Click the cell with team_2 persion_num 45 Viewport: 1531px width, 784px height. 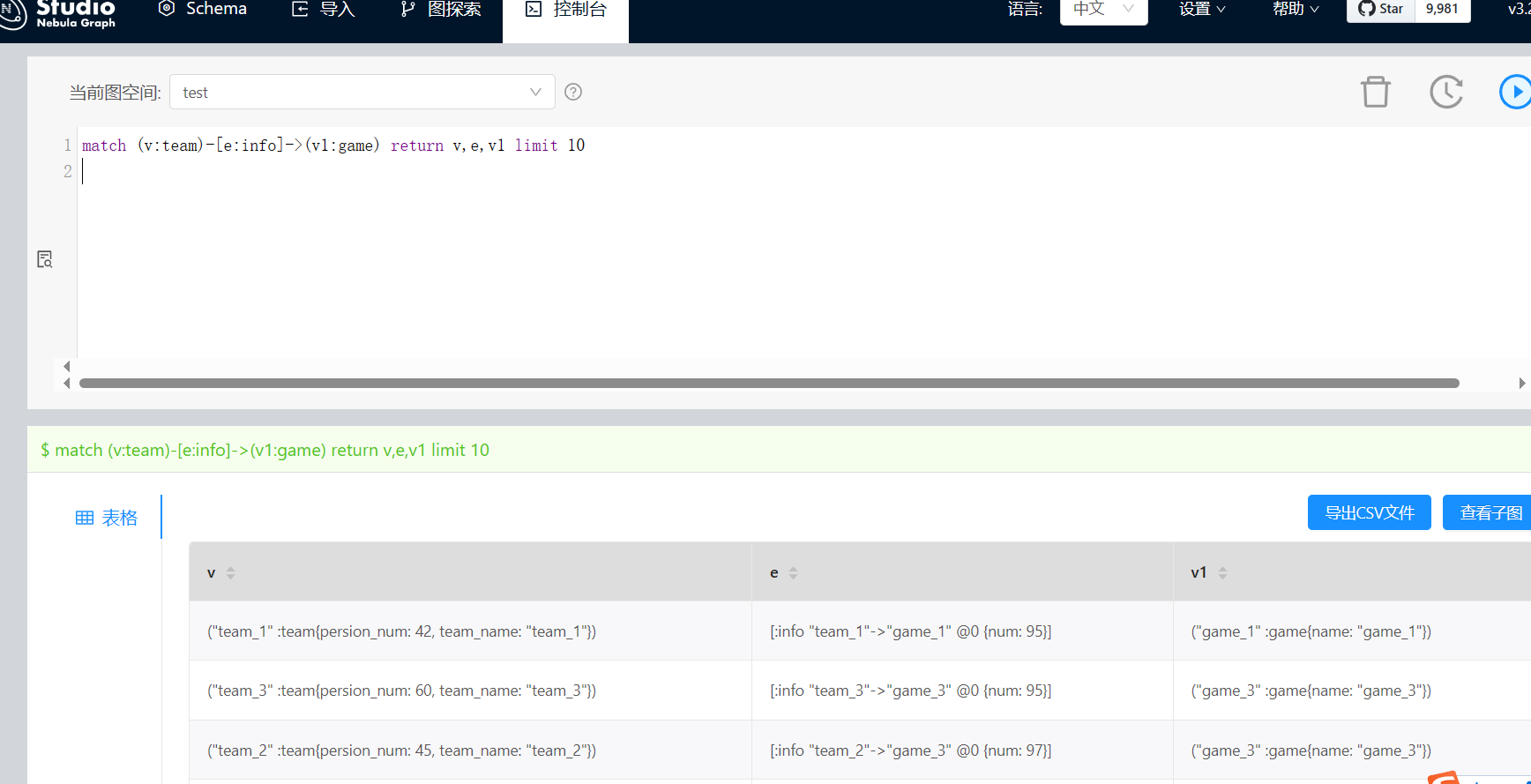[x=471, y=750]
